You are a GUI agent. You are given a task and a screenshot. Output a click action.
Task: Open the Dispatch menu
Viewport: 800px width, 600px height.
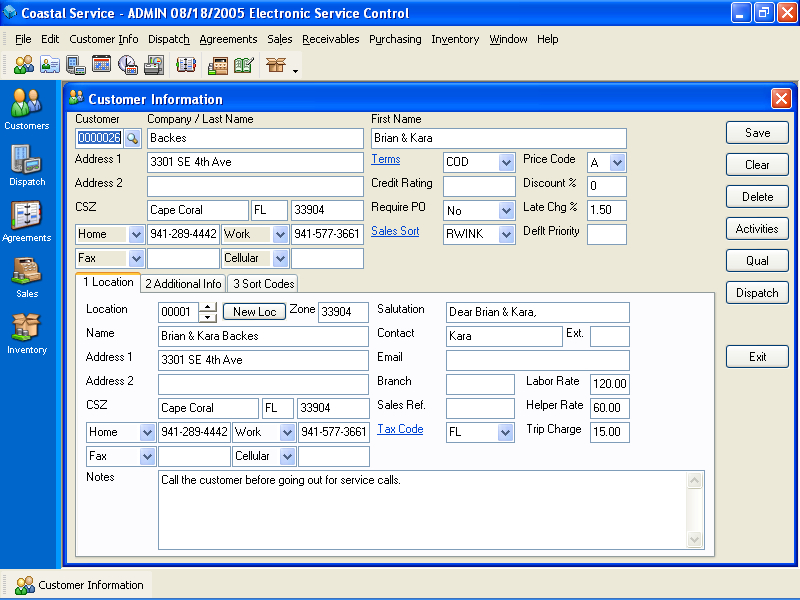168,39
